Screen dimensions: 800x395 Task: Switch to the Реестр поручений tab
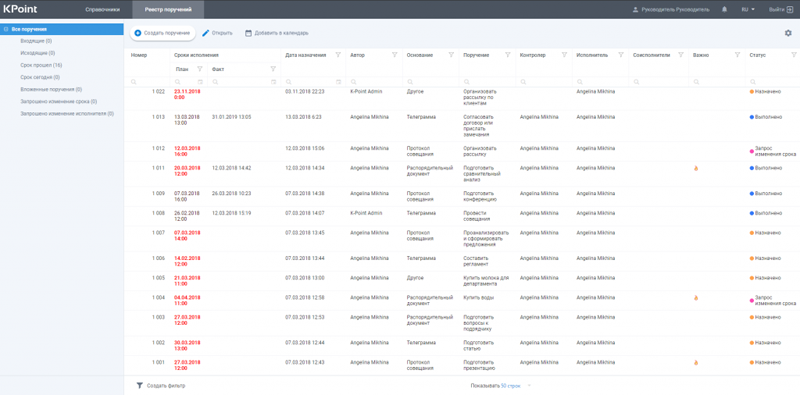coord(168,9)
